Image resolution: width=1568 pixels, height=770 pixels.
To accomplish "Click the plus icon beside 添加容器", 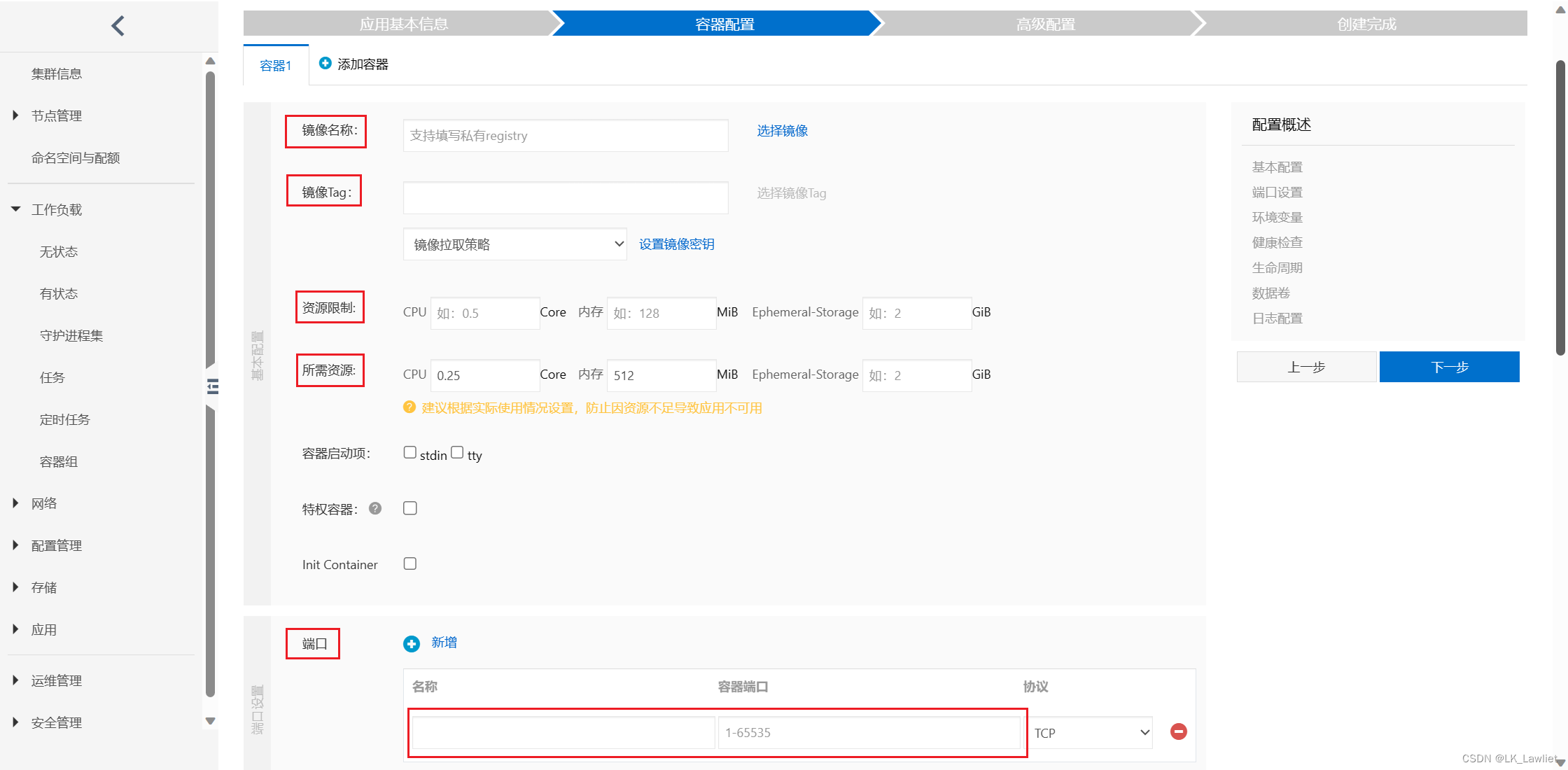I will tap(325, 63).
